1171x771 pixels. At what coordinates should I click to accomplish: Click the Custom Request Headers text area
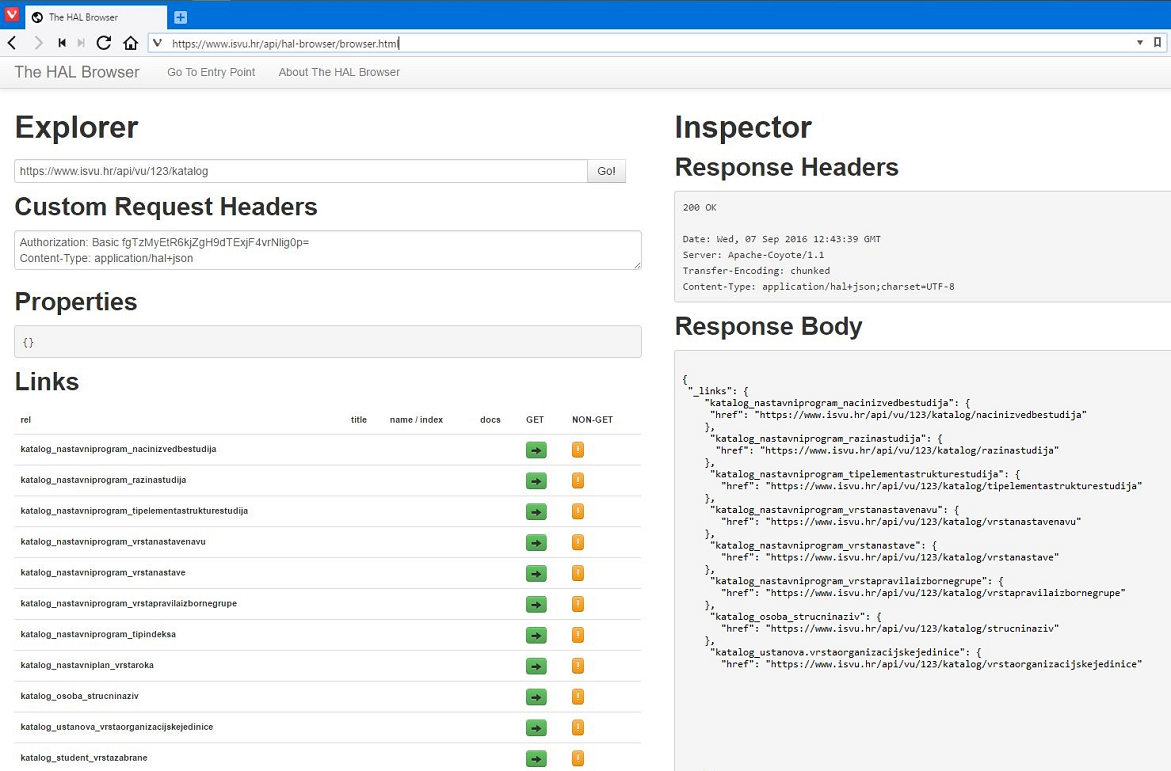coord(328,250)
